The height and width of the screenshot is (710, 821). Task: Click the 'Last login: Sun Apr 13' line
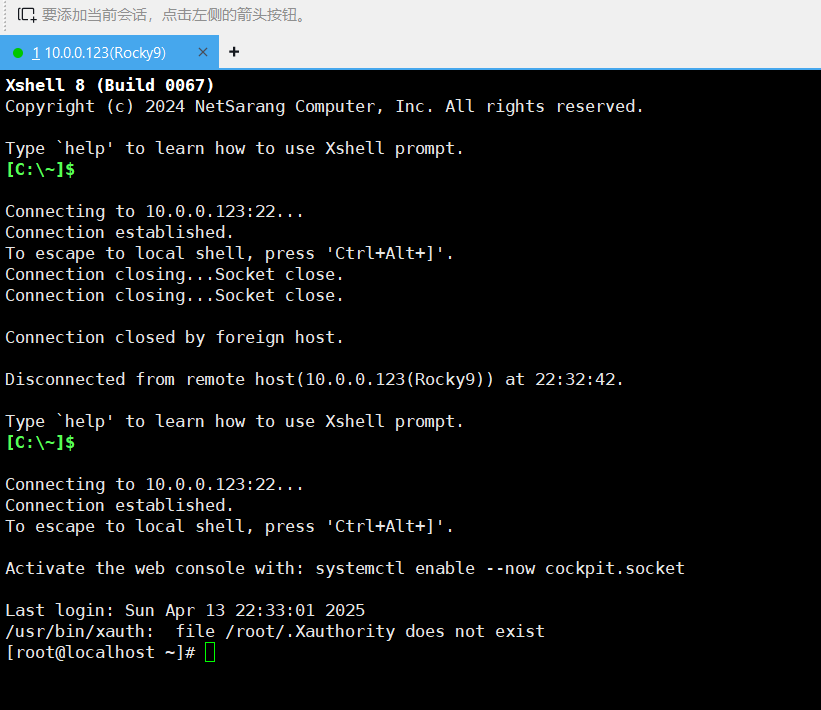(x=185, y=611)
